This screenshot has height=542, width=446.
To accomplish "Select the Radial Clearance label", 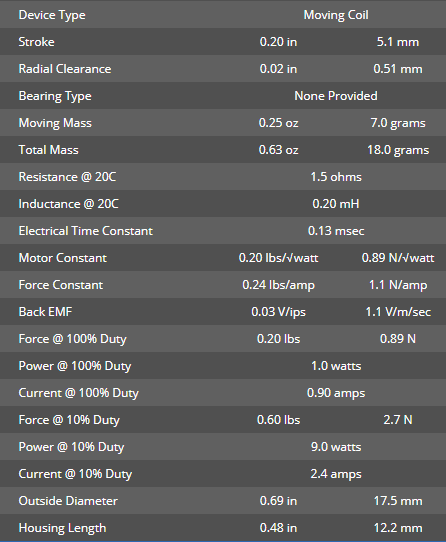I will tap(65, 69).
